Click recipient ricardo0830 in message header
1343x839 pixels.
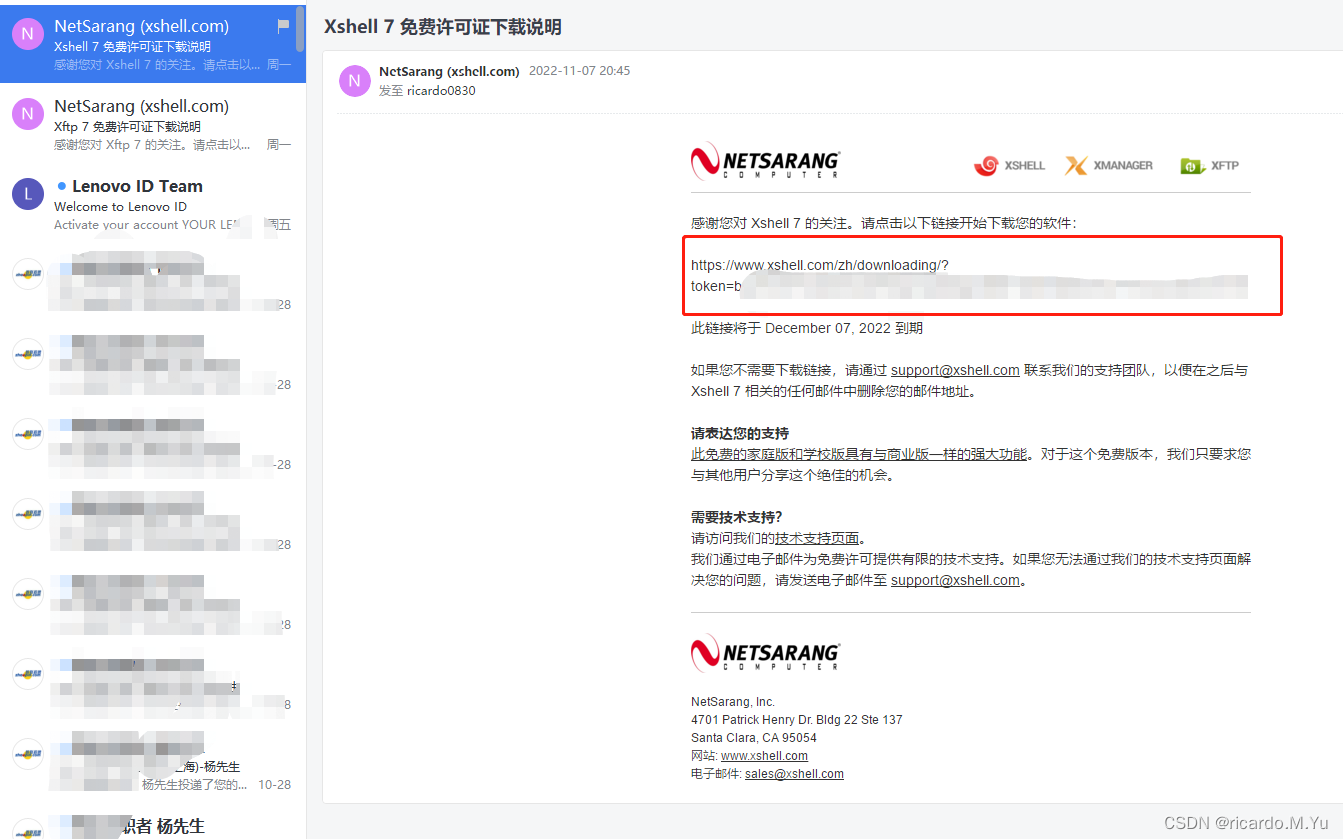click(441, 91)
